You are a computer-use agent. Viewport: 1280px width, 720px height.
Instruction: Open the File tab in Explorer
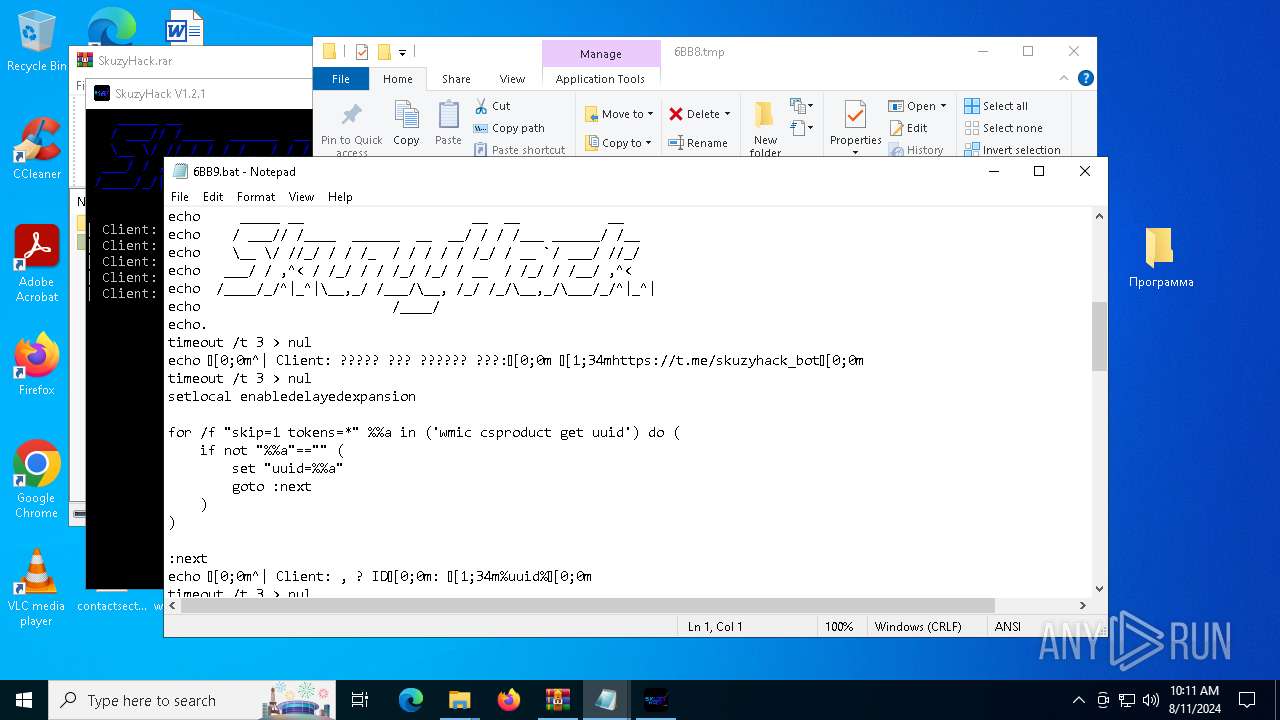coord(341,79)
